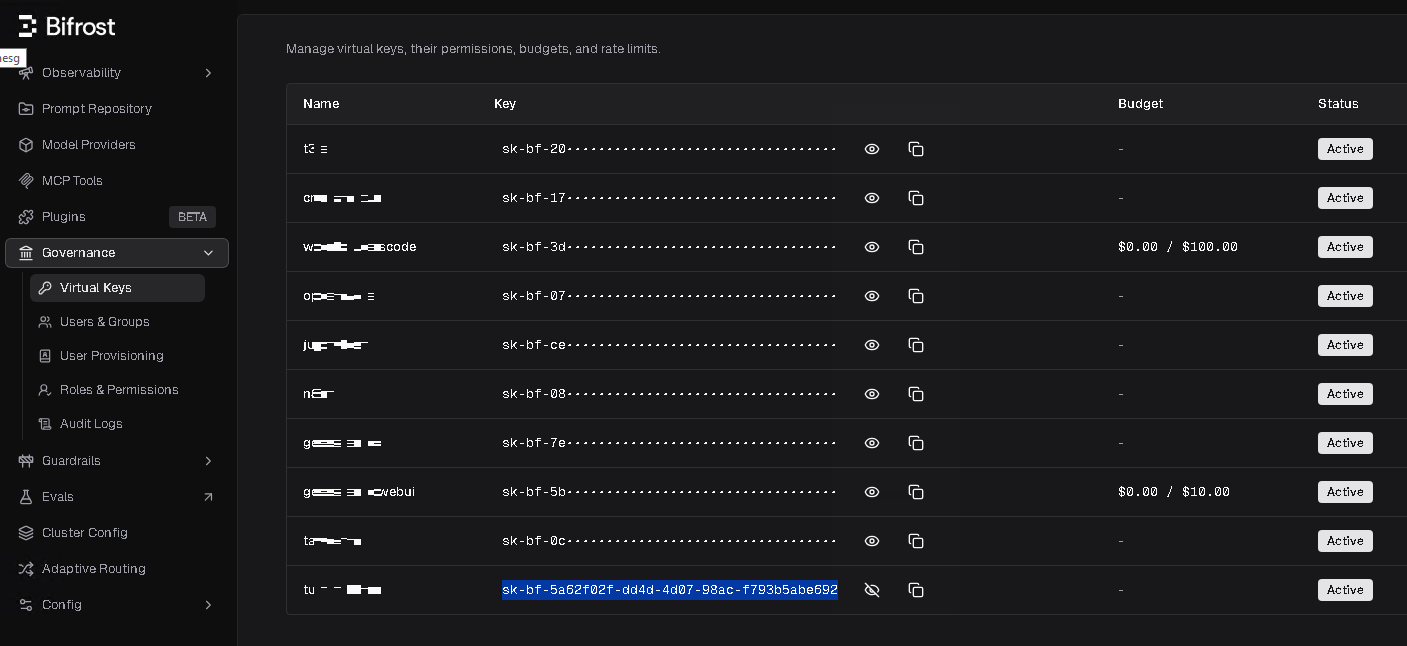This screenshot has height=646, width=1407.
Task: Go to Audit Logs
Action: [x=91, y=424]
